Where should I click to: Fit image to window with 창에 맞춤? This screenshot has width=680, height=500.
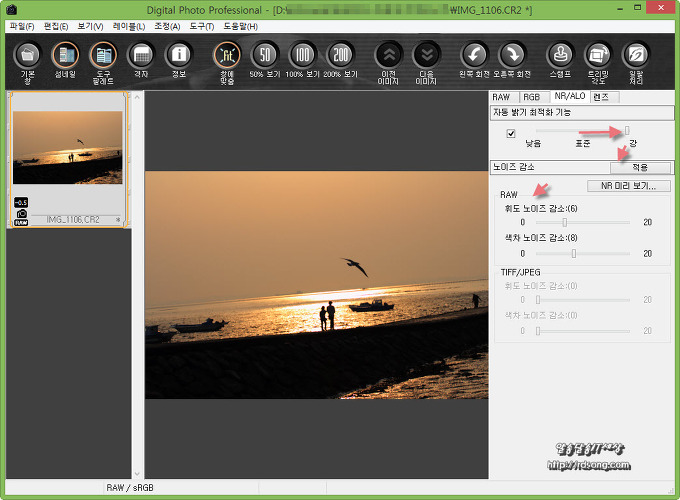227,57
